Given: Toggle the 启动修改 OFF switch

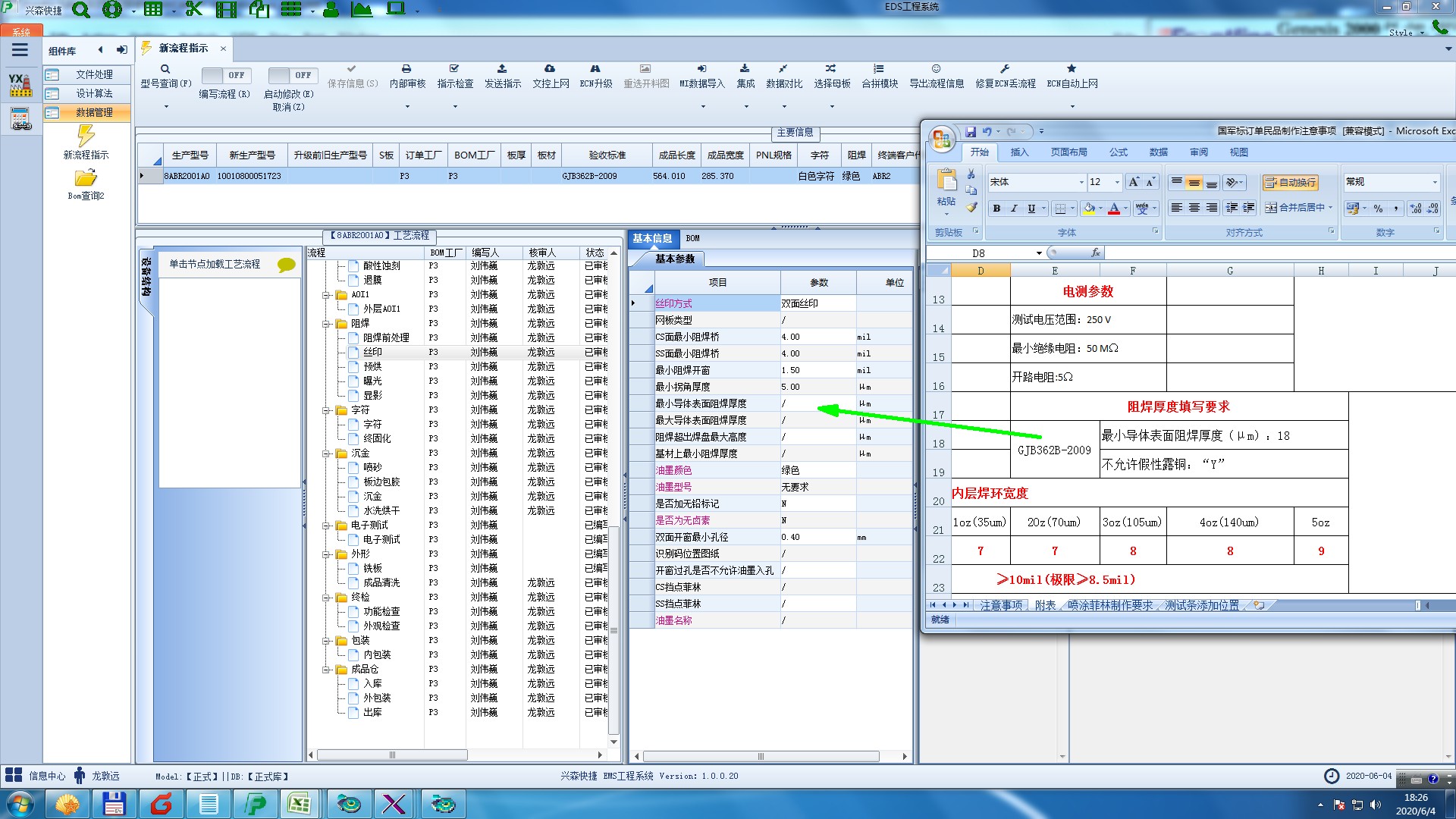Looking at the screenshot, I should [291, 75].
